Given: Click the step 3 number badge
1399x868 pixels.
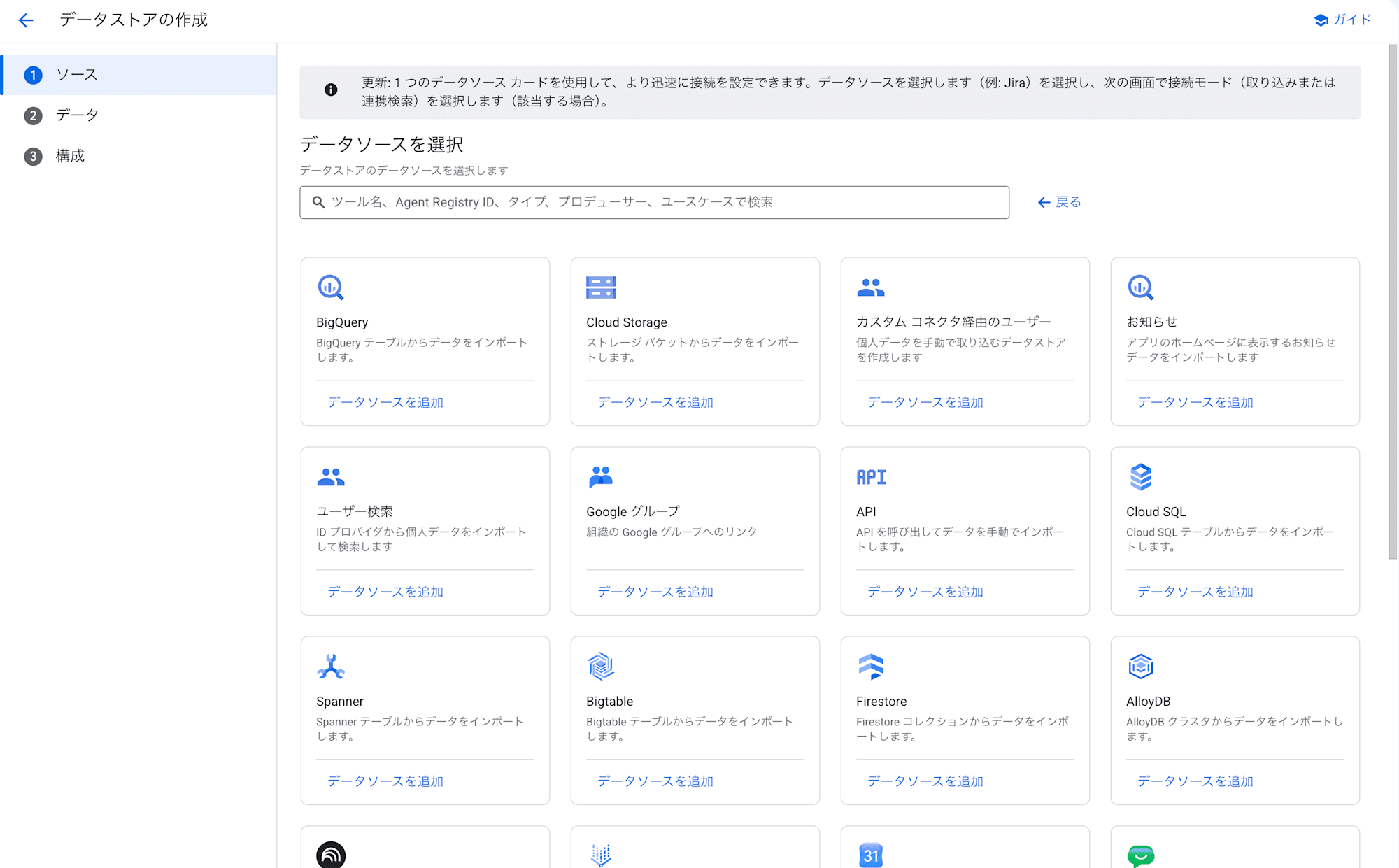Looking at the screenshot, I should tap(33, 156).
